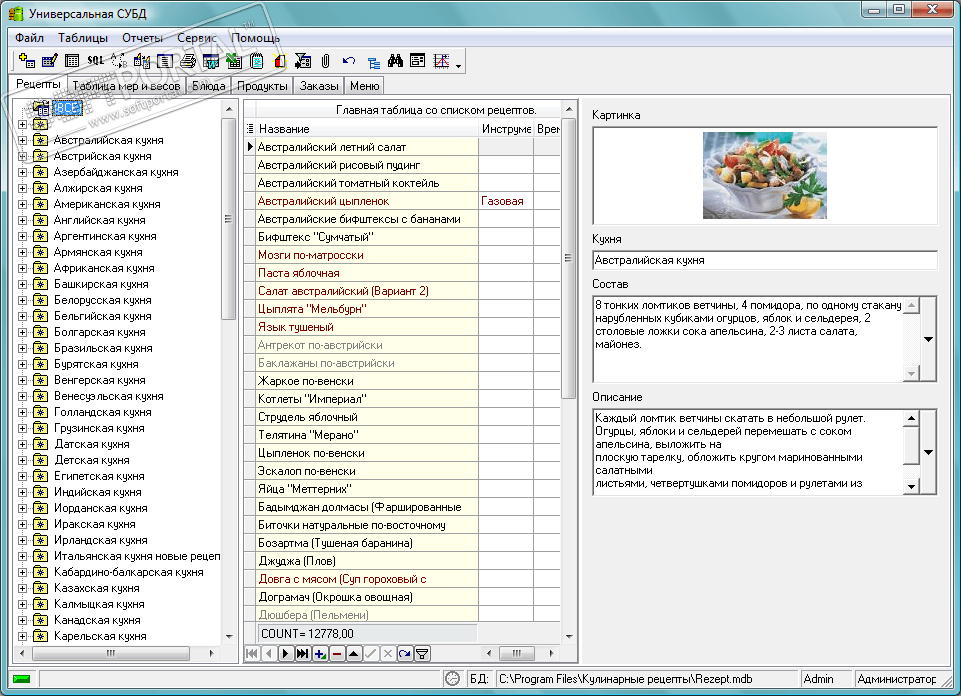Open the Состав field dropdown arrow
Viewport: 961px width, 696px height.
coord(929,339)
